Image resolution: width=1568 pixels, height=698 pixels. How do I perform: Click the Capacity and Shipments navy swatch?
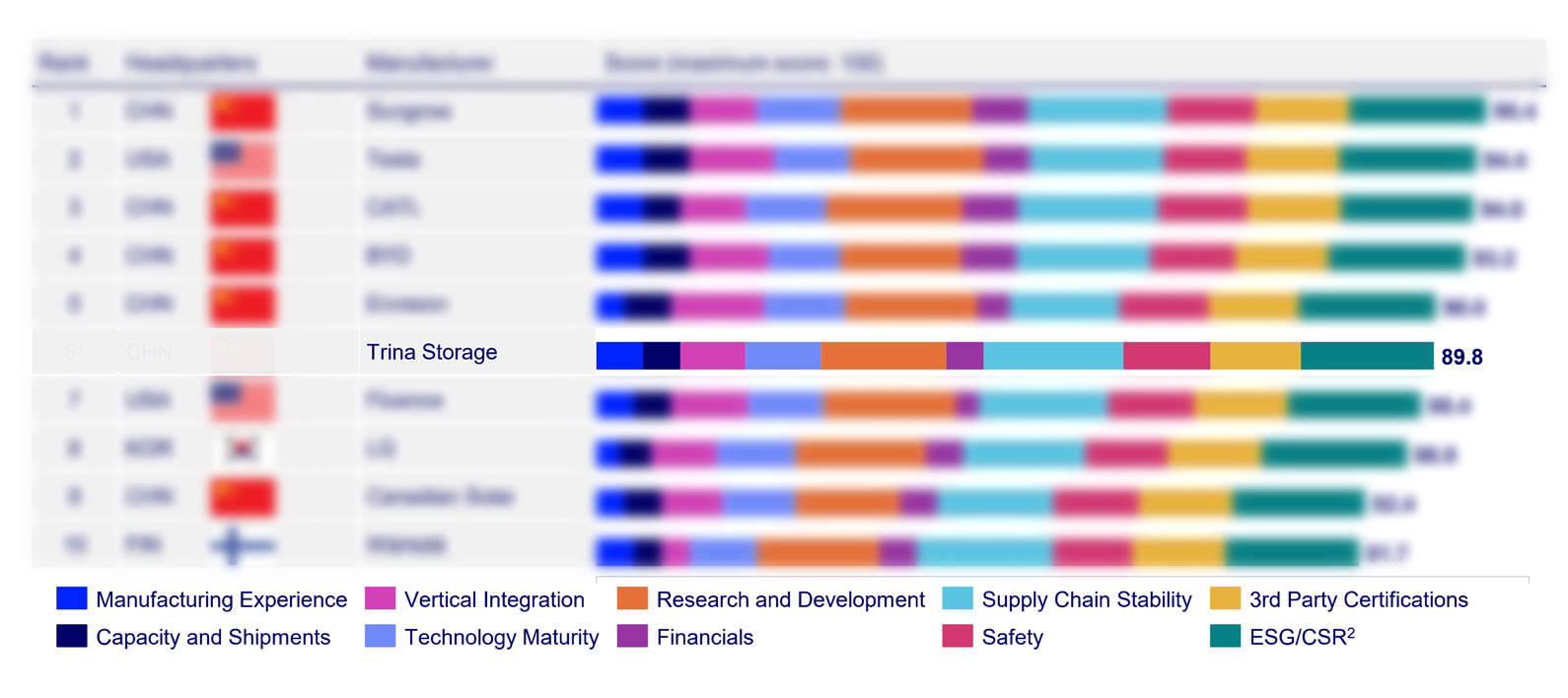pos(72,636)
